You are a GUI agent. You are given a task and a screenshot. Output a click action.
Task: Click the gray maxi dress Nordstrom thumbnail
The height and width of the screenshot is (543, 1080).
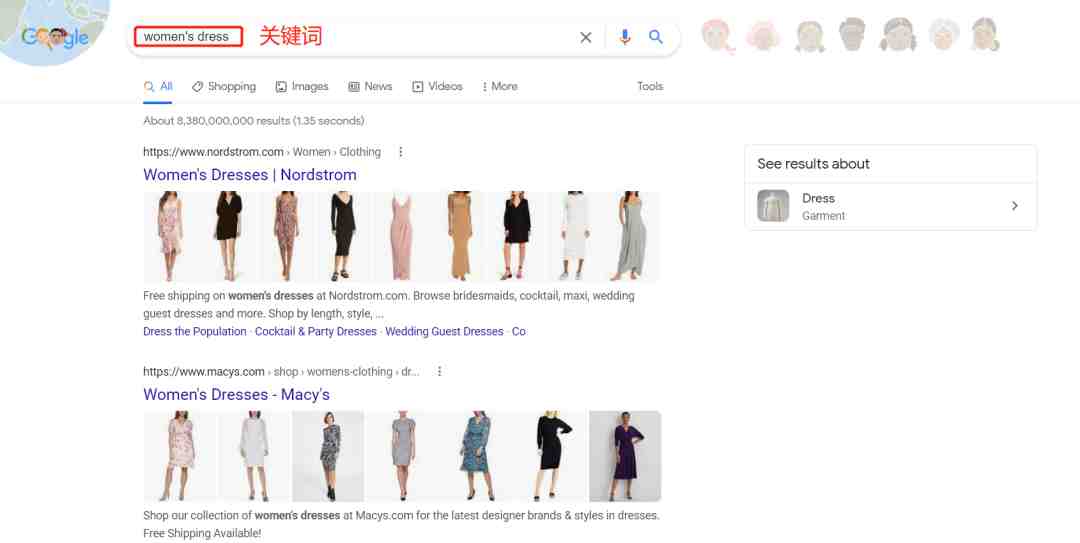point(631,236)
